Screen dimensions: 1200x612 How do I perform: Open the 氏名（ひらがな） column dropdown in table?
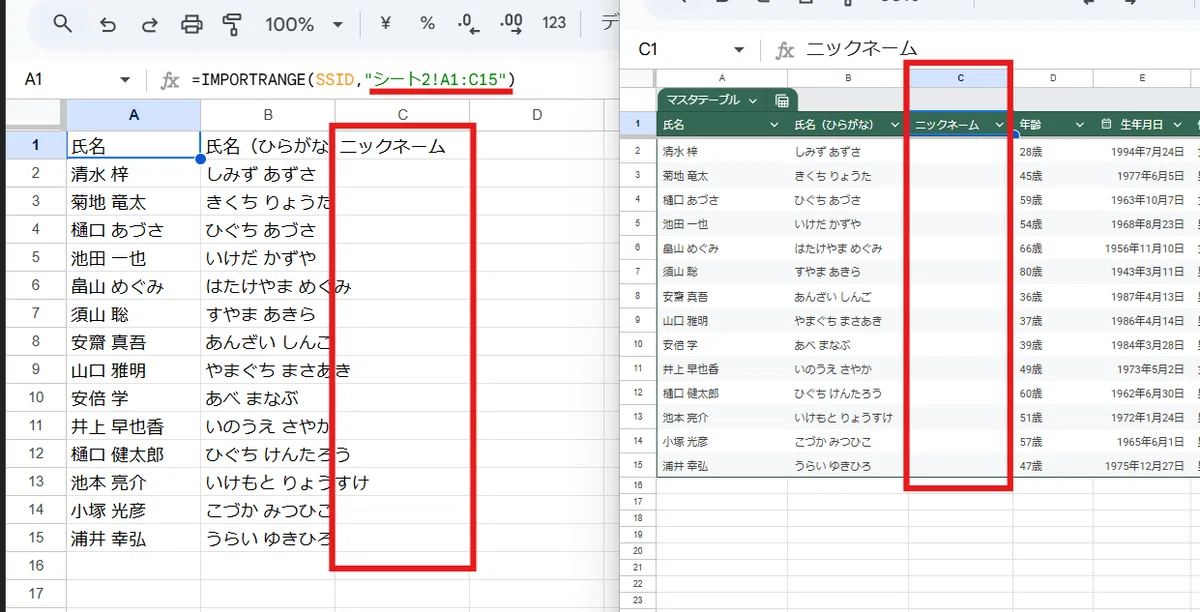(x=893, y=124)
